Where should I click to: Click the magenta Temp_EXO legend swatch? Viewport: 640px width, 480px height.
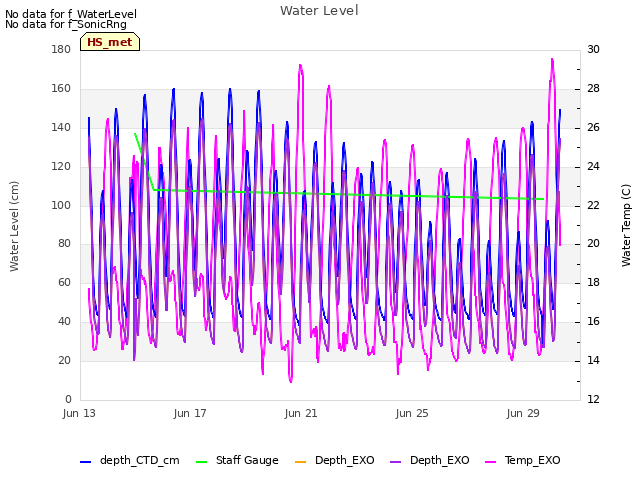490,462
